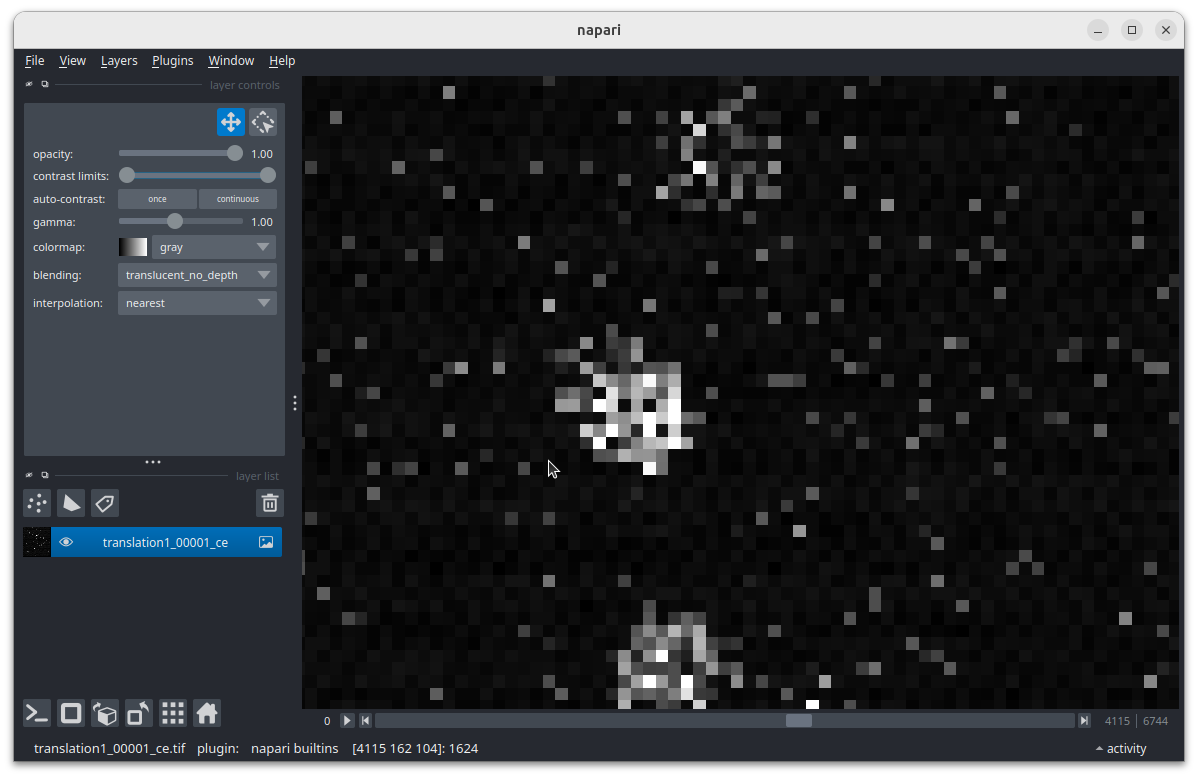Switch the layer to transform mode
Viewport: 1198px width, 778px height.
pyautogui.click(x=263, y=121)
